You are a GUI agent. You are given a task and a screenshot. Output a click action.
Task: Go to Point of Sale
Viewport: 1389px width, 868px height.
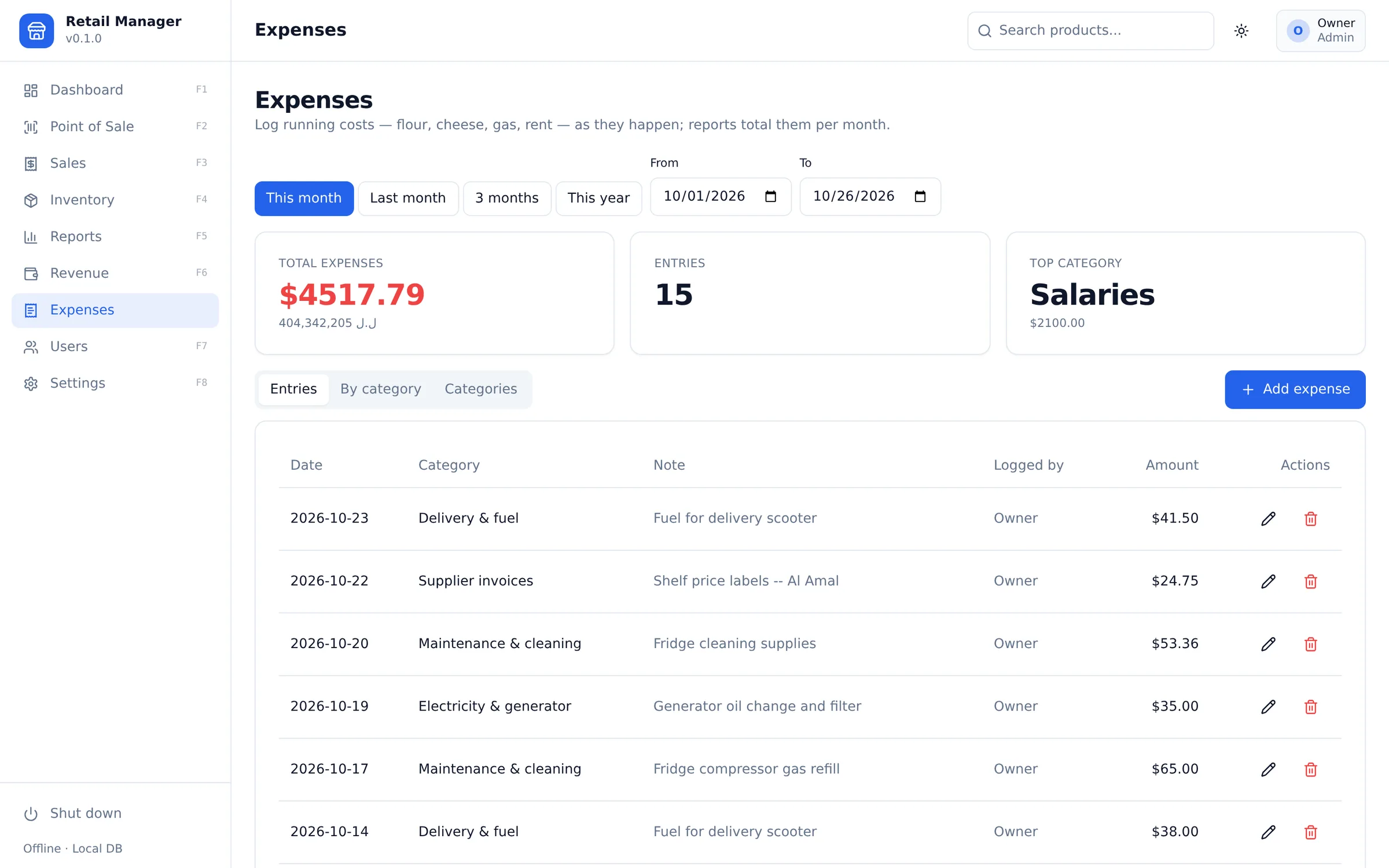[115, 127]
